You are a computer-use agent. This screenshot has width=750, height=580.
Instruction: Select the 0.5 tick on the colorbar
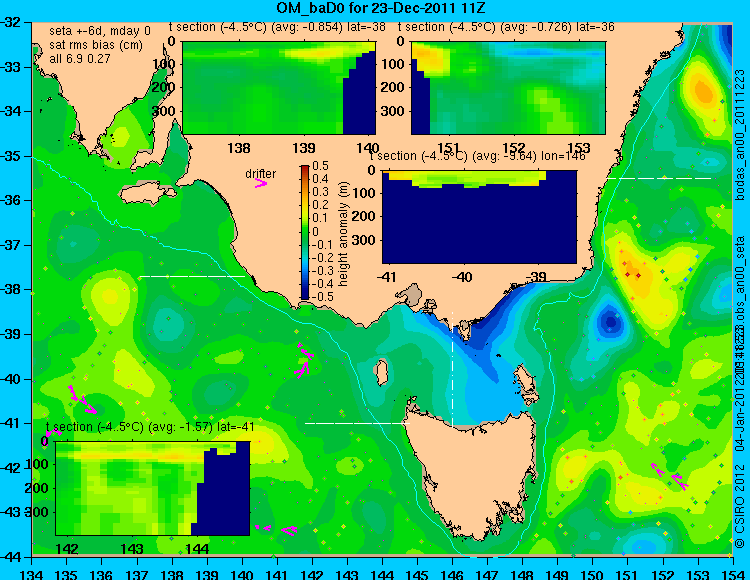[320, 166]
